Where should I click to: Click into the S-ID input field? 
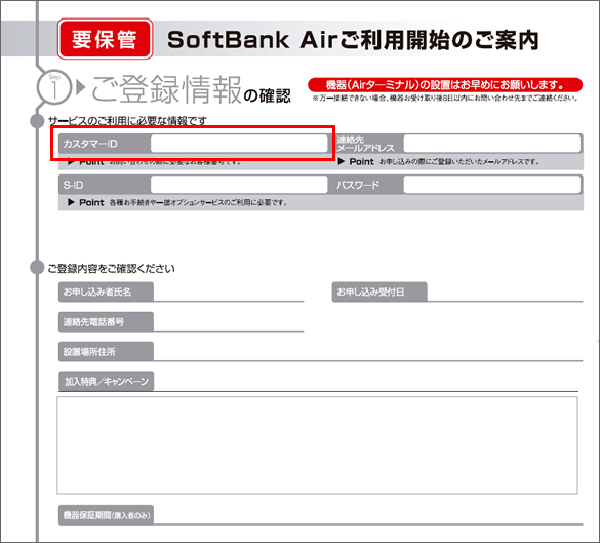point(238,184)
